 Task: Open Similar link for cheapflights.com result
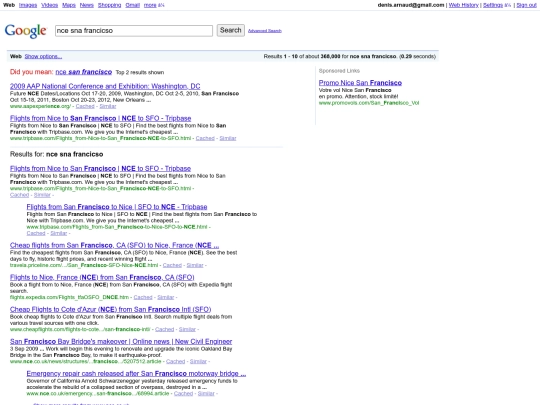(x=187, y=329)
